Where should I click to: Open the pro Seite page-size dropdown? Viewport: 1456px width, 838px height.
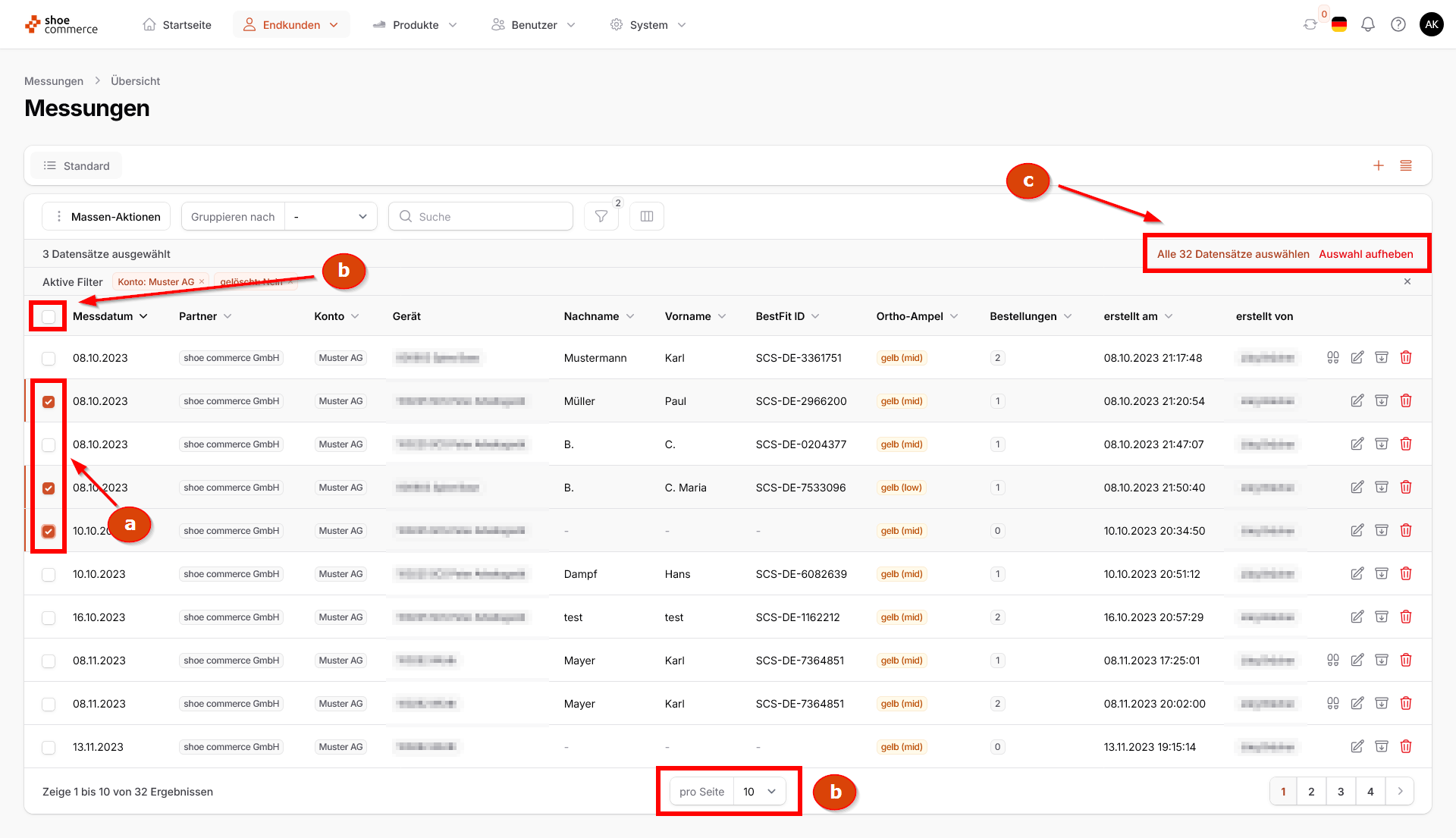point(759,792)
